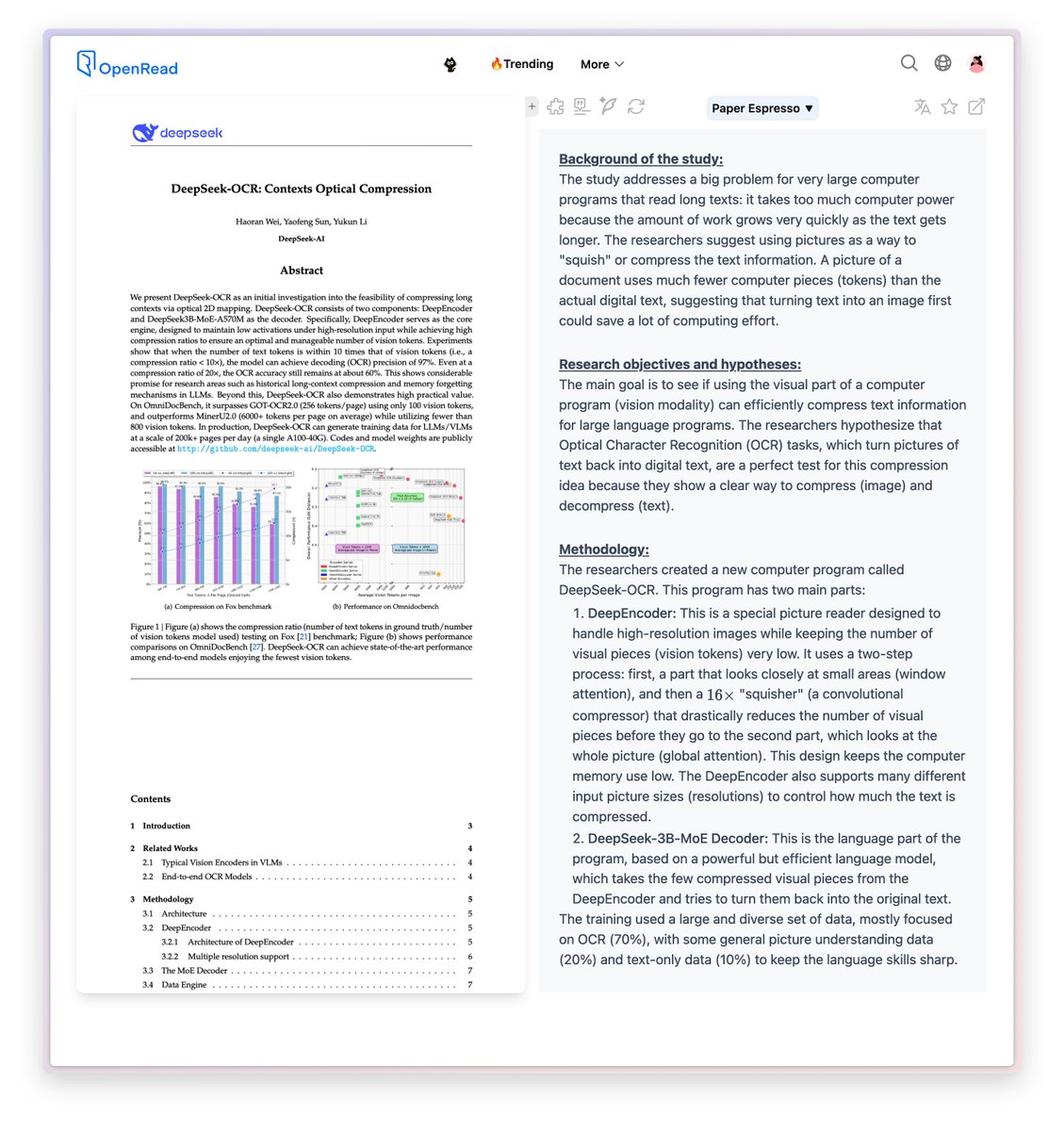Click the refresh icon above the summary panel
The height and width of the screenshot is (1131, 1064).
pos(636,107)
